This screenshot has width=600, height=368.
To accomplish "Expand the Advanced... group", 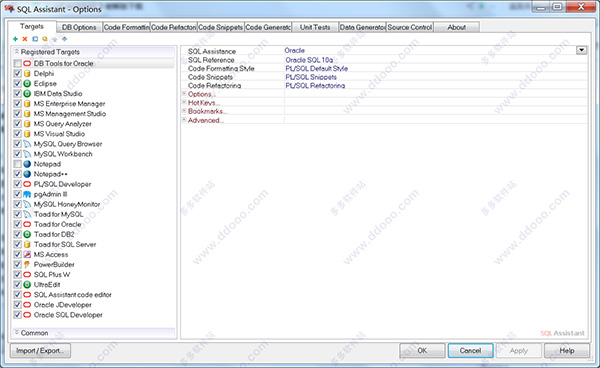I will 184,120.
